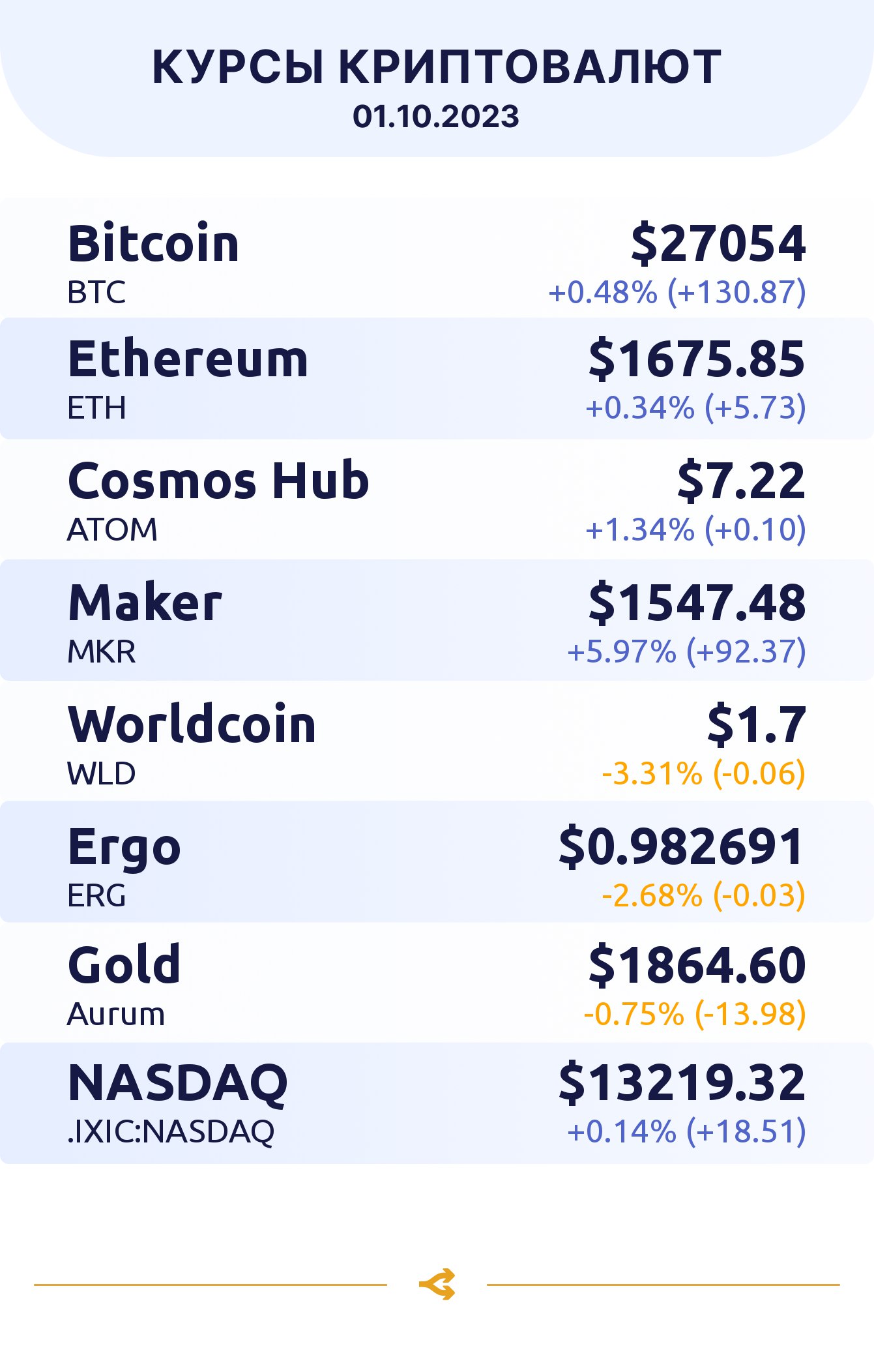Click the ATOM ticker text
The image size is (874, 1372).
coord(112,529)
